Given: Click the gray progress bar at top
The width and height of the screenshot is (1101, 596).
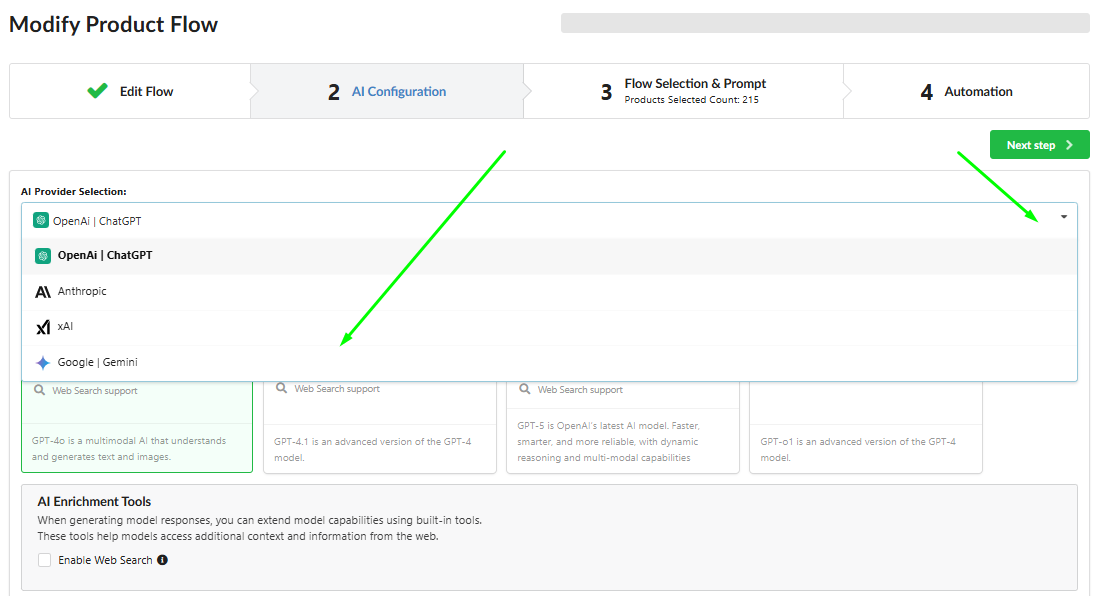Looking at the screenshot, I should pos(825,22).
